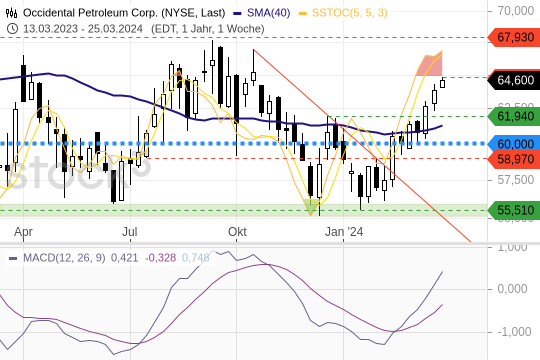Viewport: 540px width, 360px height.
Task: Click the green 61,940 price label
Action: coord(514,116)
